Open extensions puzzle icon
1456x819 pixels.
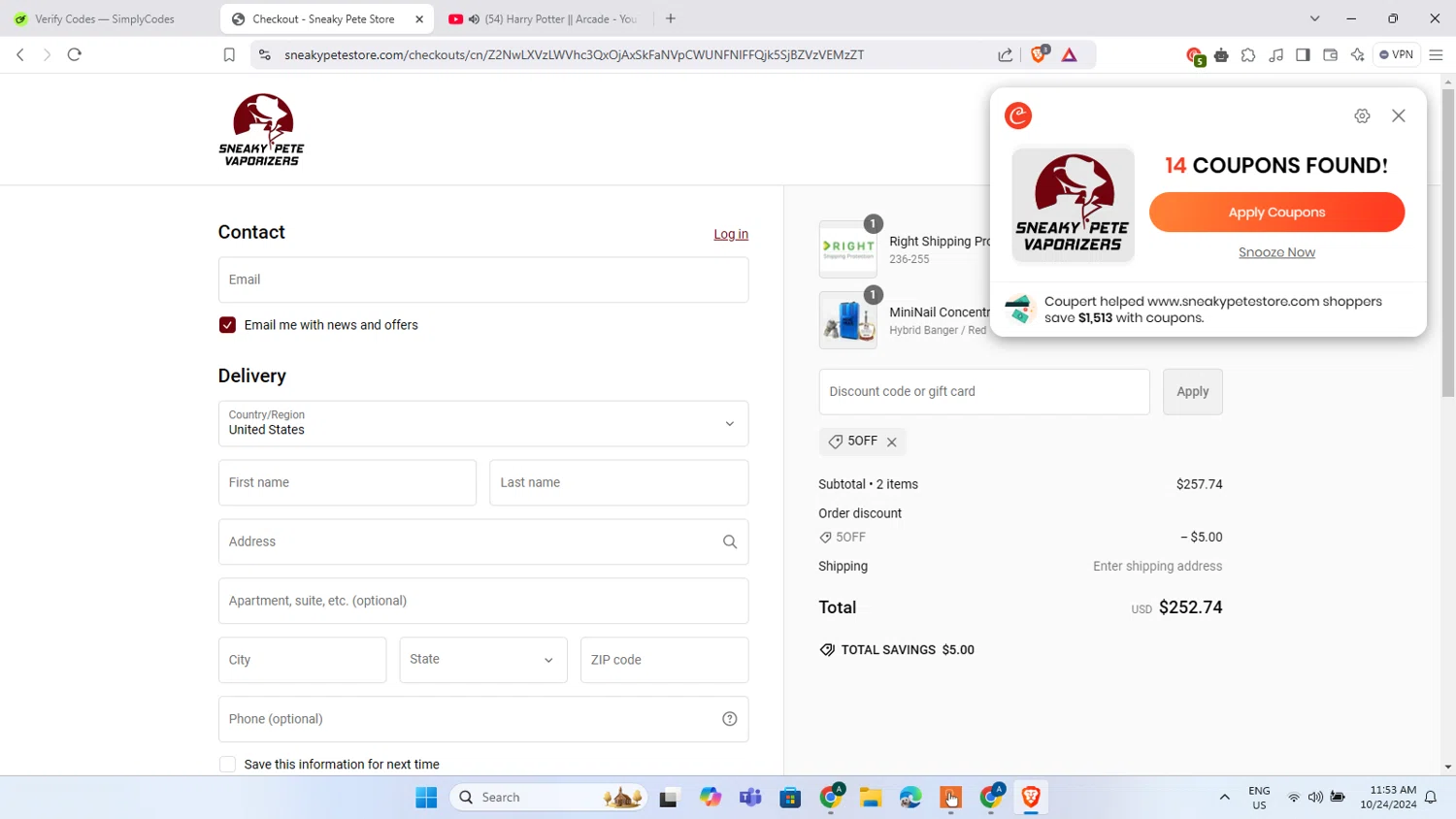(1248, 54)
